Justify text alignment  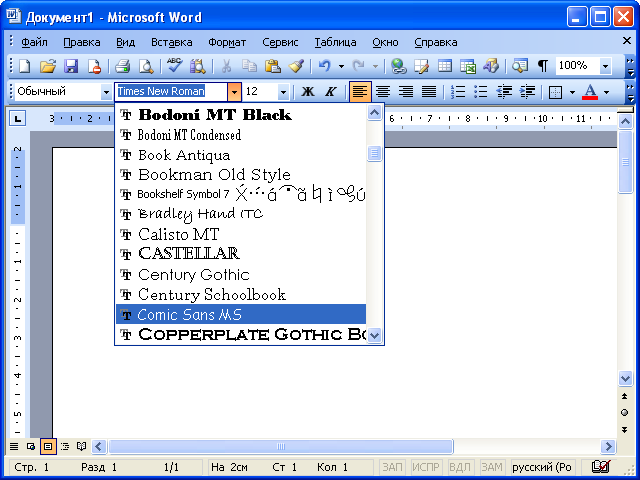[x=429, y=91]
